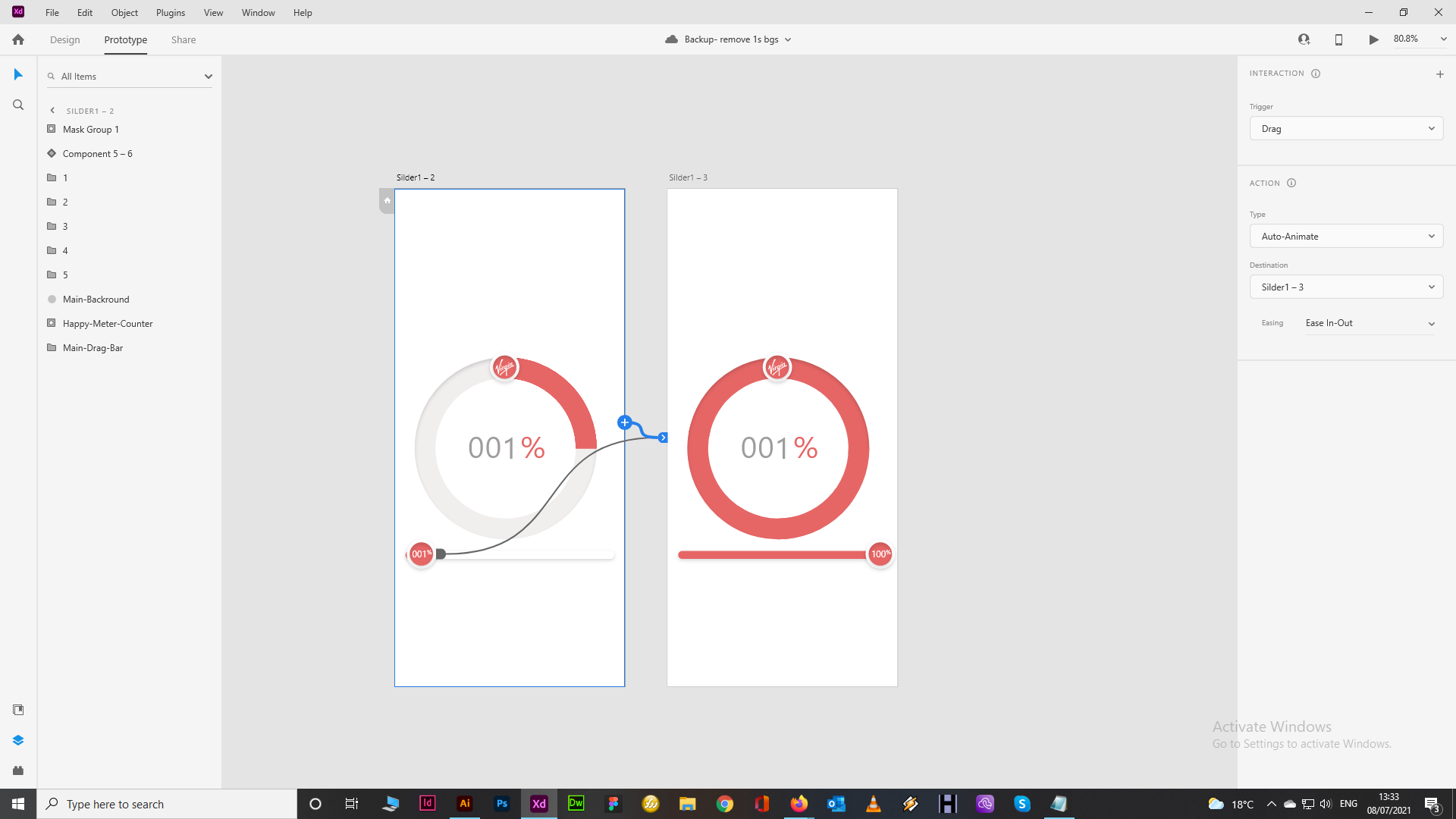The width and height of the screenshot is (1456, 819).
Task: Change the Easing from Ease In-Out
Action: [x=1370, y=323]
